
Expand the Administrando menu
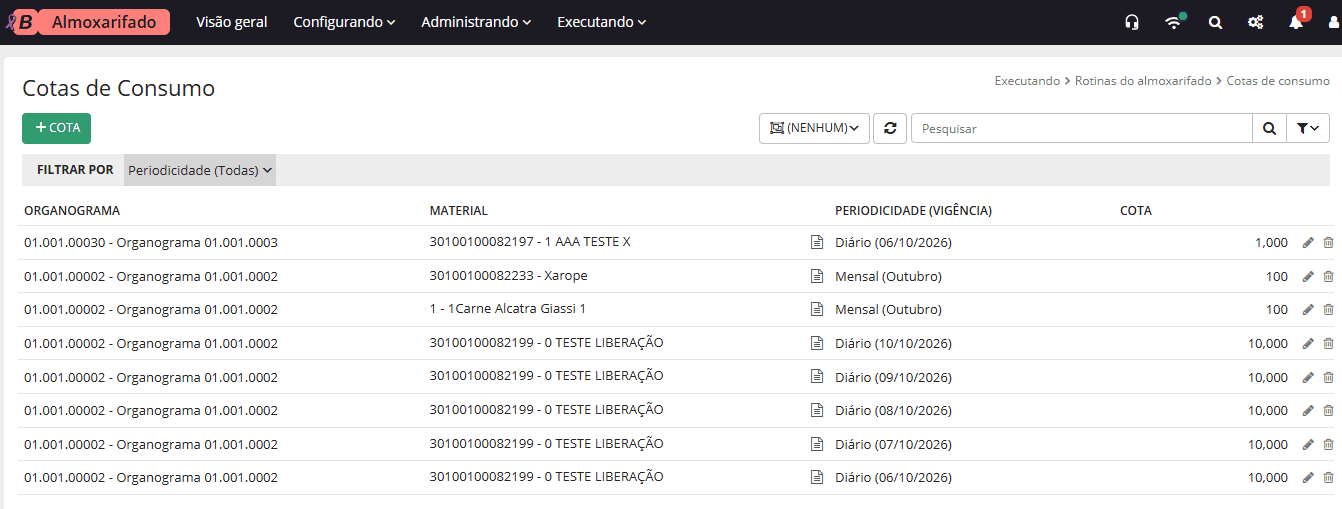click(x=476, y=22)
